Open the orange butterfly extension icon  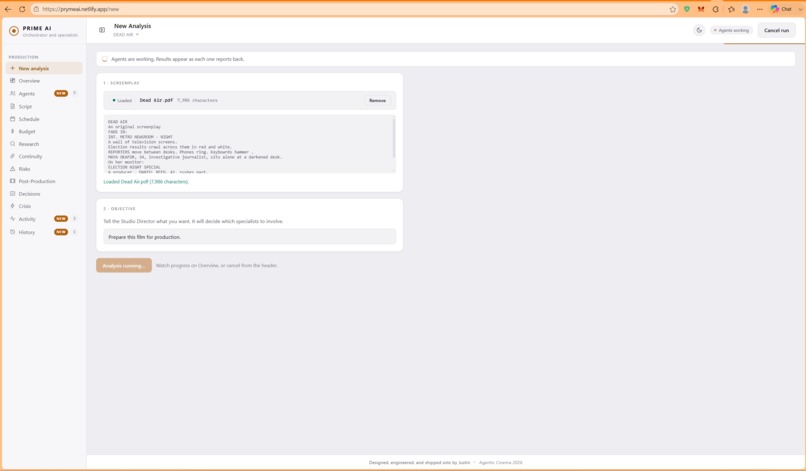[x=701, y=9]
